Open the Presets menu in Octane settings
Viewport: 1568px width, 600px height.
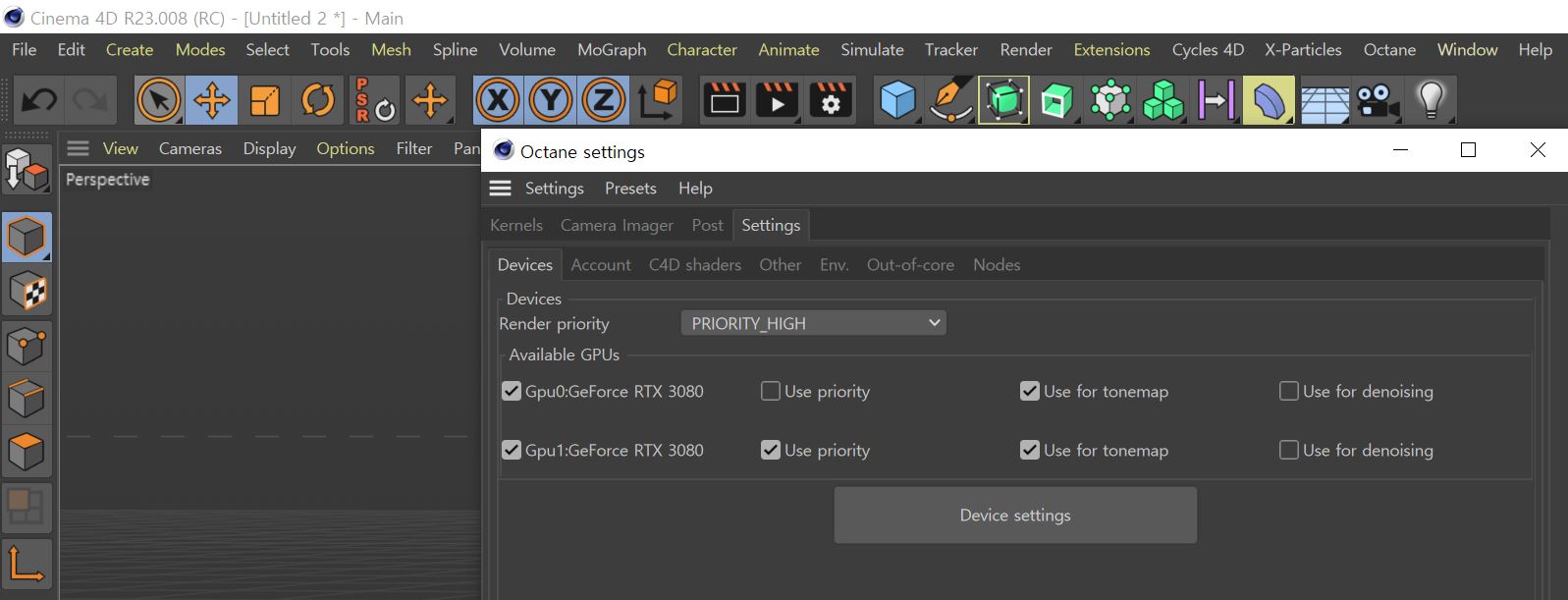[x=630, y=188]
